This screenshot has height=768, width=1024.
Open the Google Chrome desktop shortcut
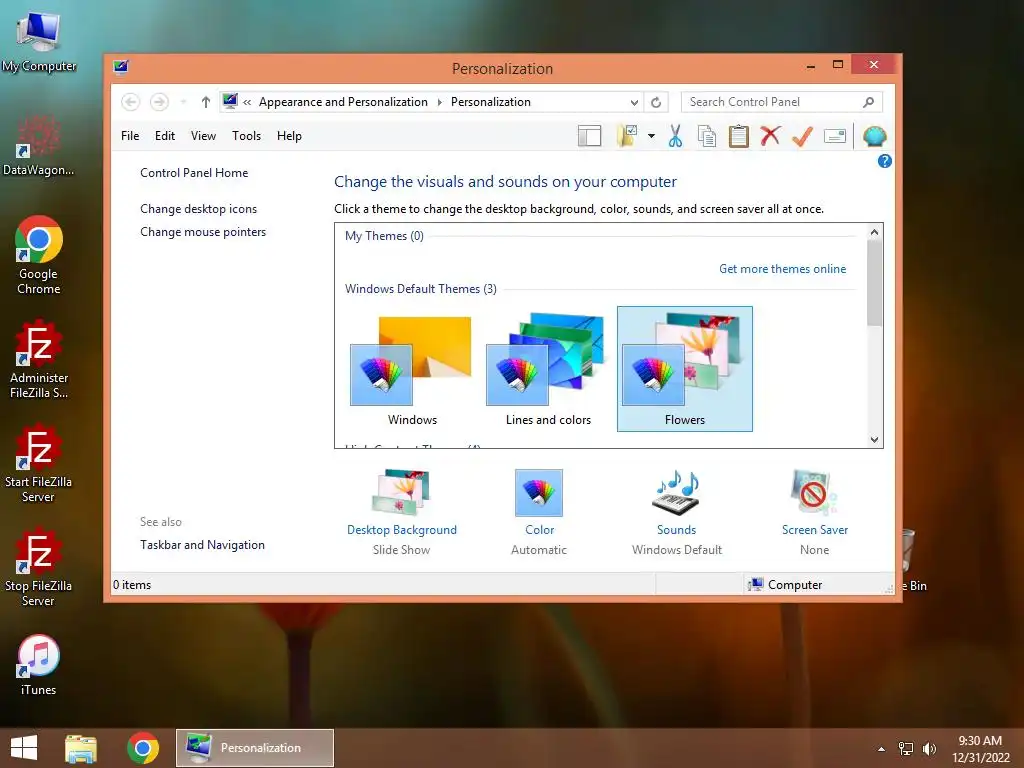pos(39,255)
